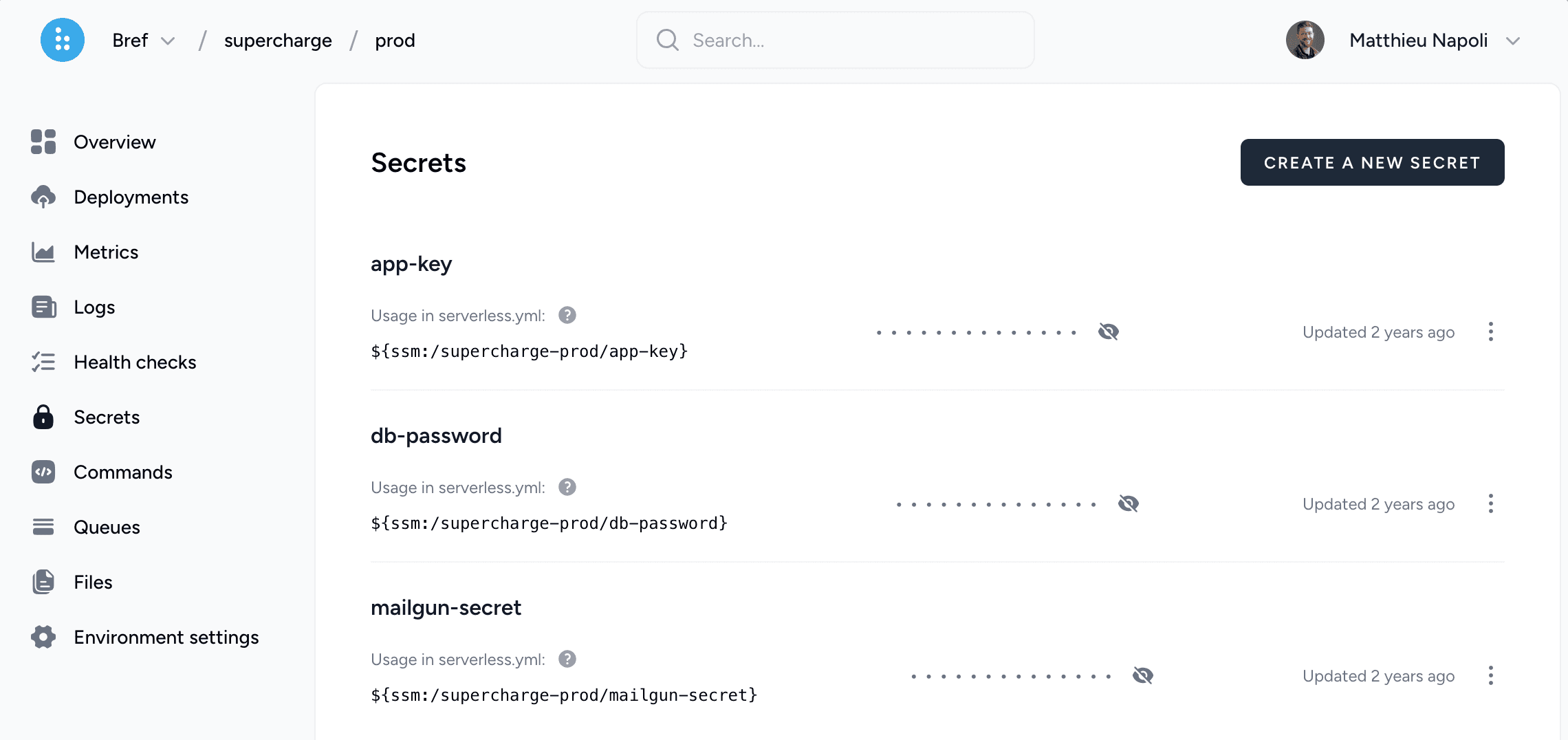Navigate to the supercharge breadcrumb link
The image size is (1568, 740).
278,41
